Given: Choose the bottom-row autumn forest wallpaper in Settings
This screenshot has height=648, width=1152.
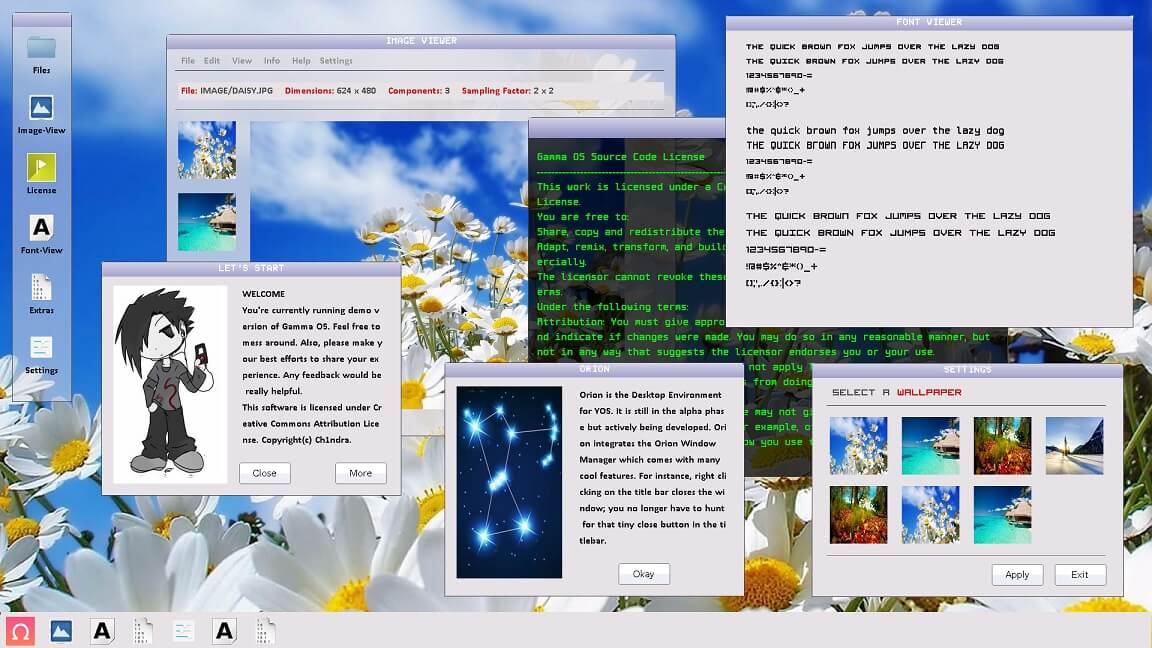Looking at the screenshot, I should pos(859,515).
